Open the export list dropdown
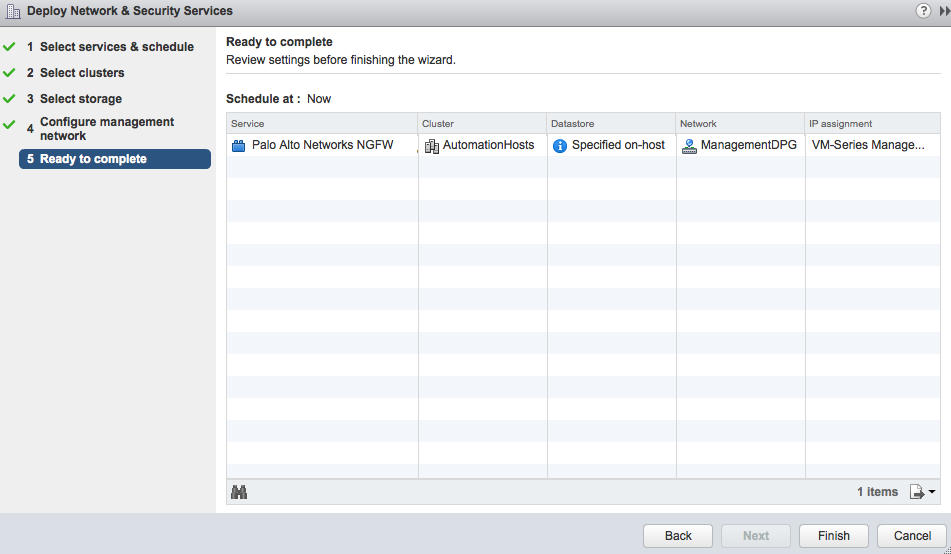Screen dimensions: 951x554 [922, 492]
